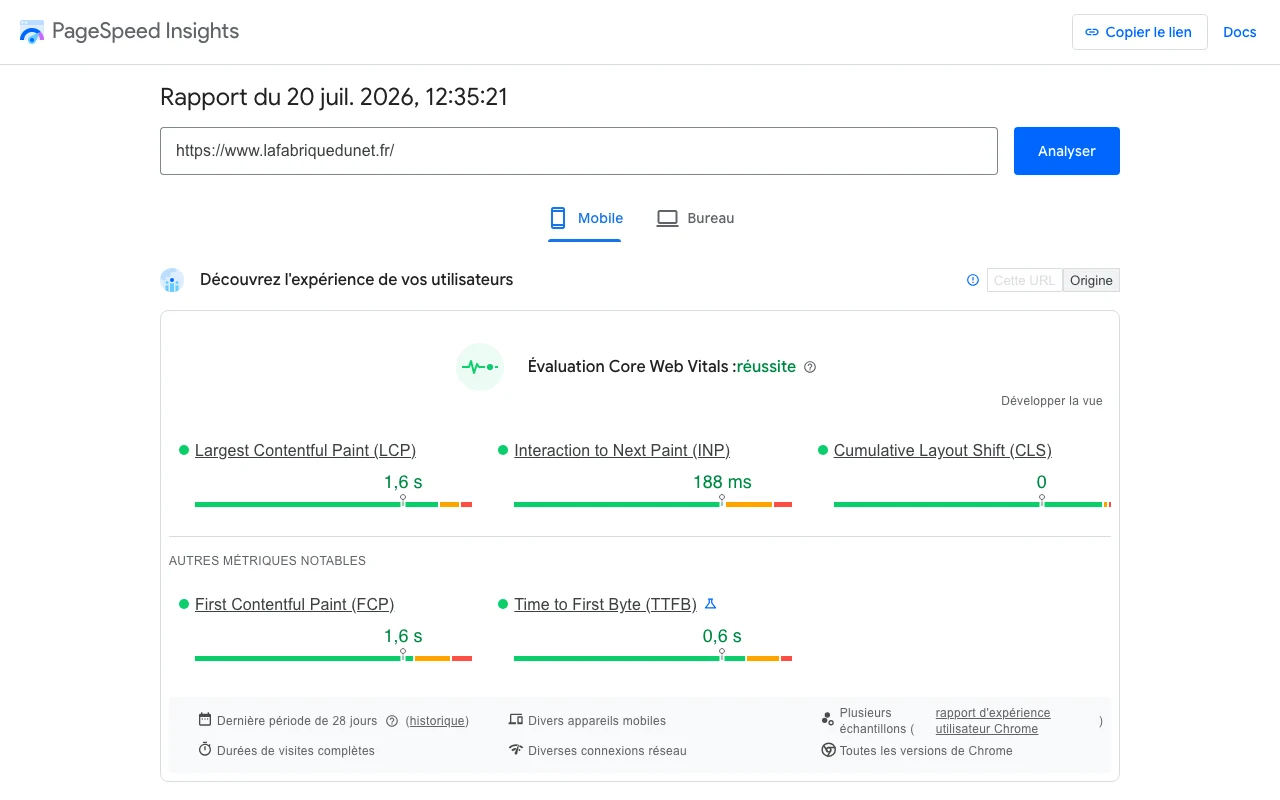Open the historique link
Image resolution: width=1280 pixels, height=800 pixels.
coord(437,721)
